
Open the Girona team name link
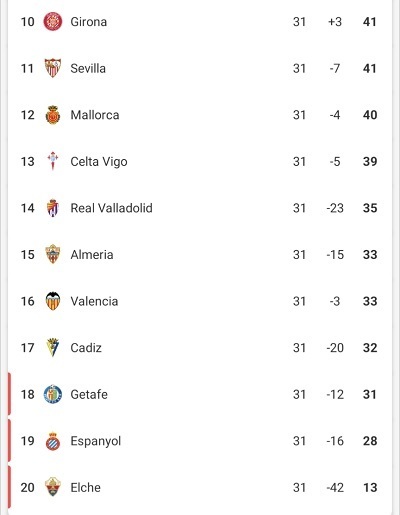coord(89,22)
